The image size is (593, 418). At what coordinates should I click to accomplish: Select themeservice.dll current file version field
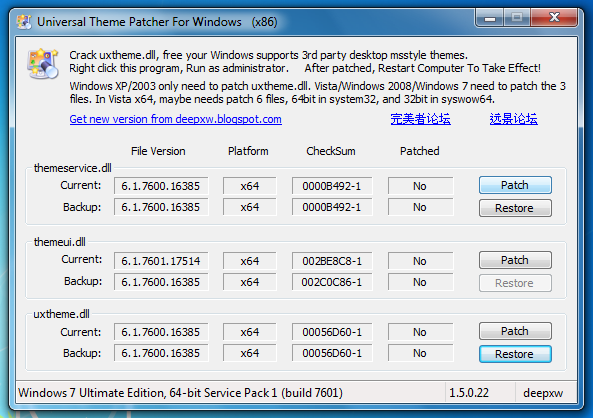[161, 186]
